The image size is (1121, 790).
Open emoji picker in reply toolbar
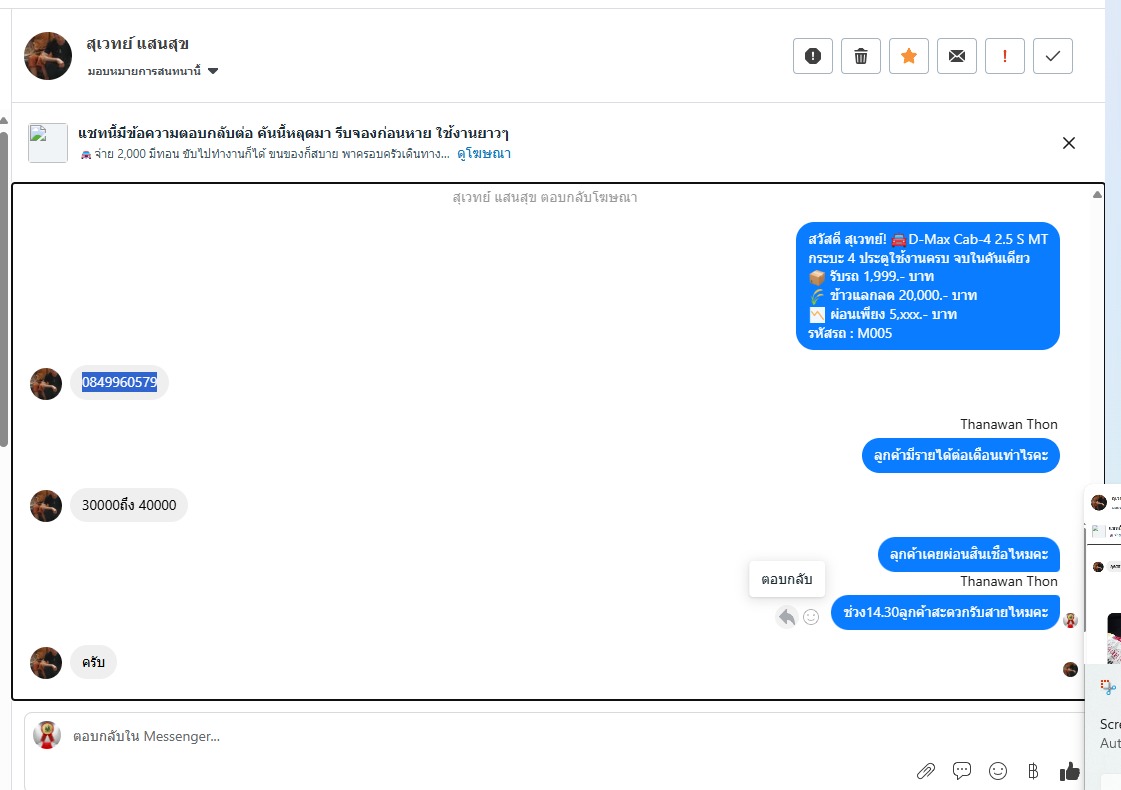point(997,771)
